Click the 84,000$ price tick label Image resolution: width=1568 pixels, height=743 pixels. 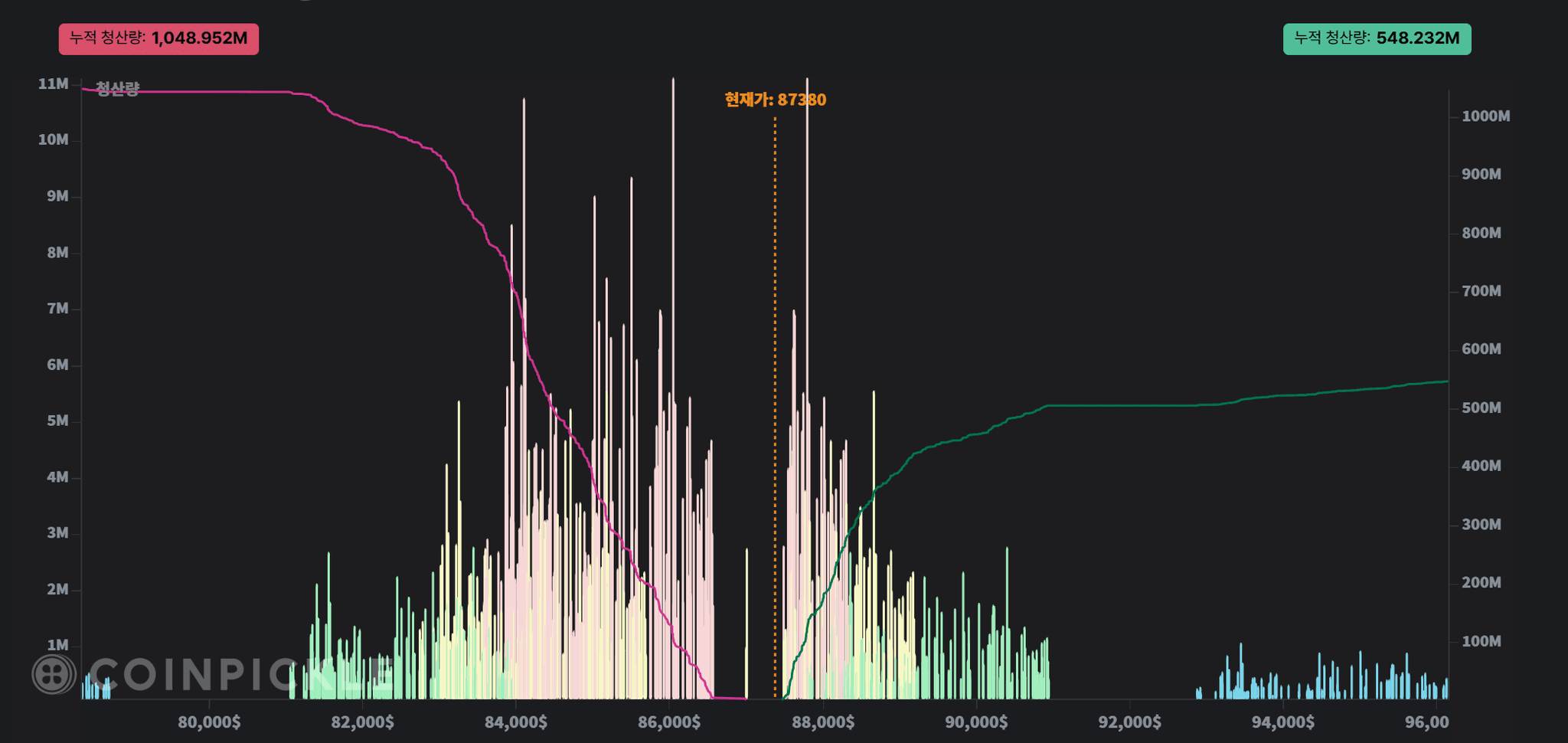[516, 722]
